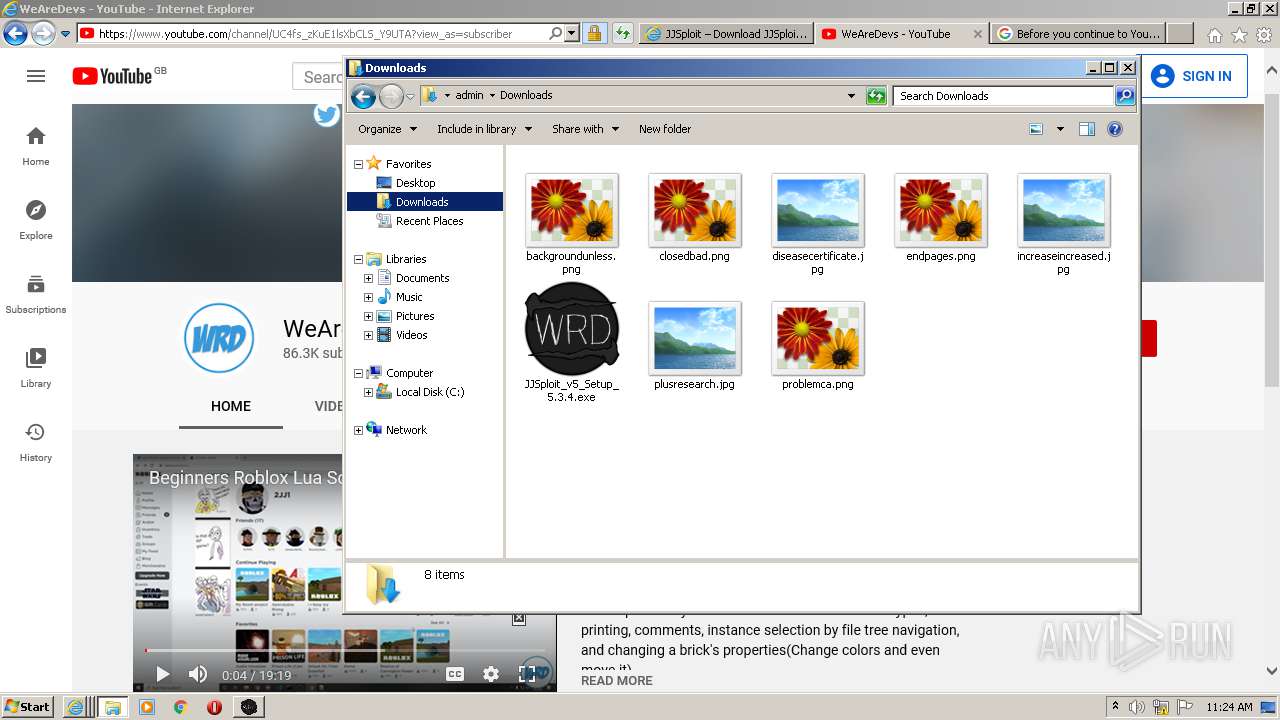Screen dimensions: 1280x720
Task: Open the Windows Start menu
Action: (27, 707)
